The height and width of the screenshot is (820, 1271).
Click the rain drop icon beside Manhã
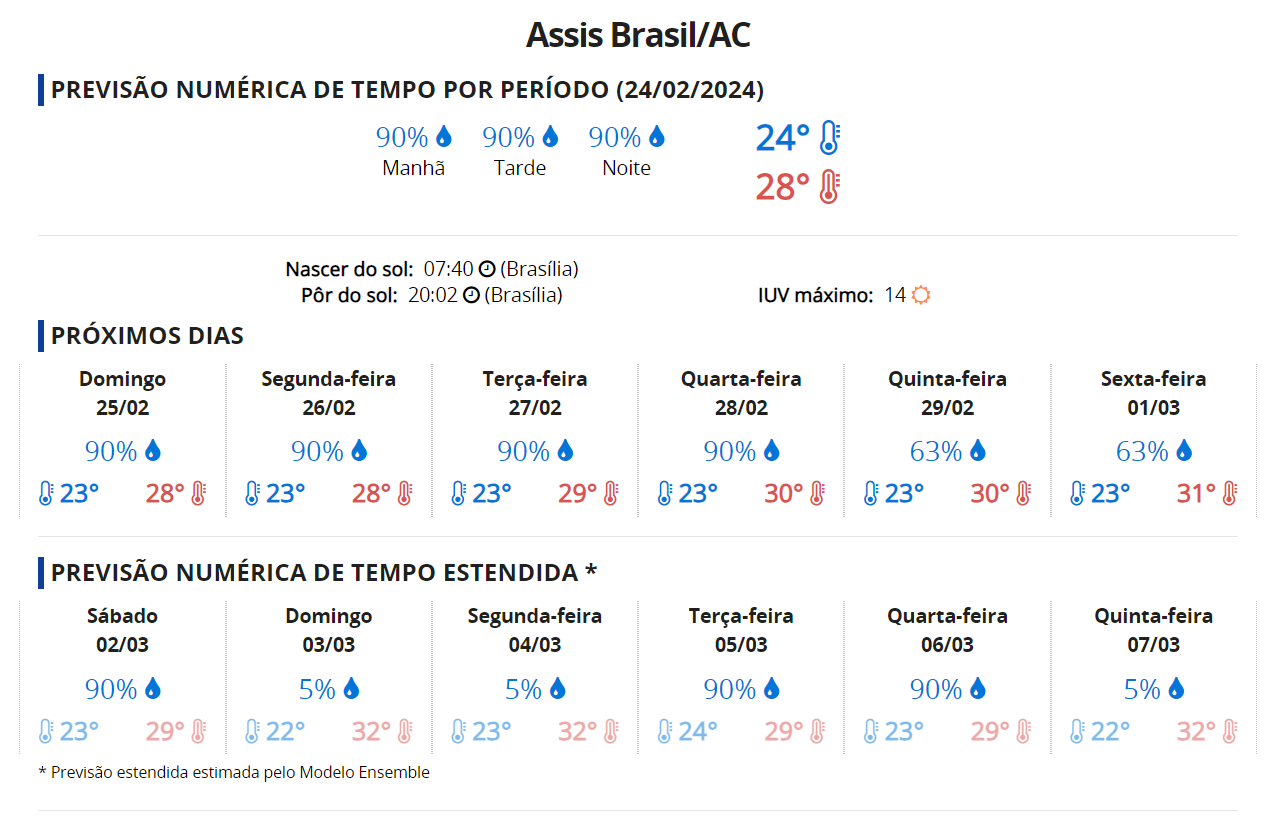(444, 137)
